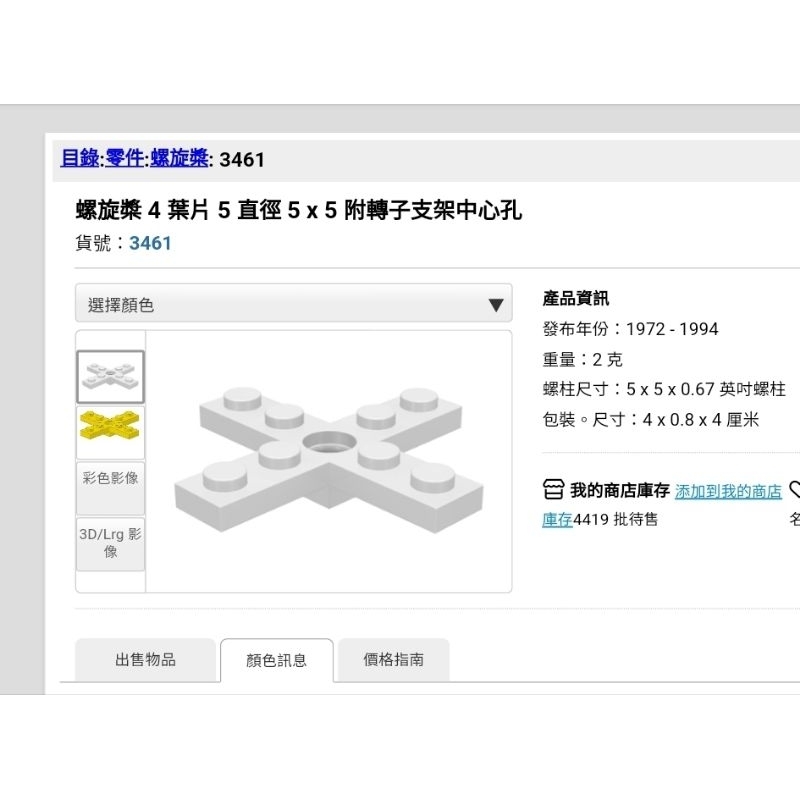Click the product title 螺旋槳 4 葉片 heading
Image resolution: width=800 pixels, height=800 pixels.
coord(298,210)
